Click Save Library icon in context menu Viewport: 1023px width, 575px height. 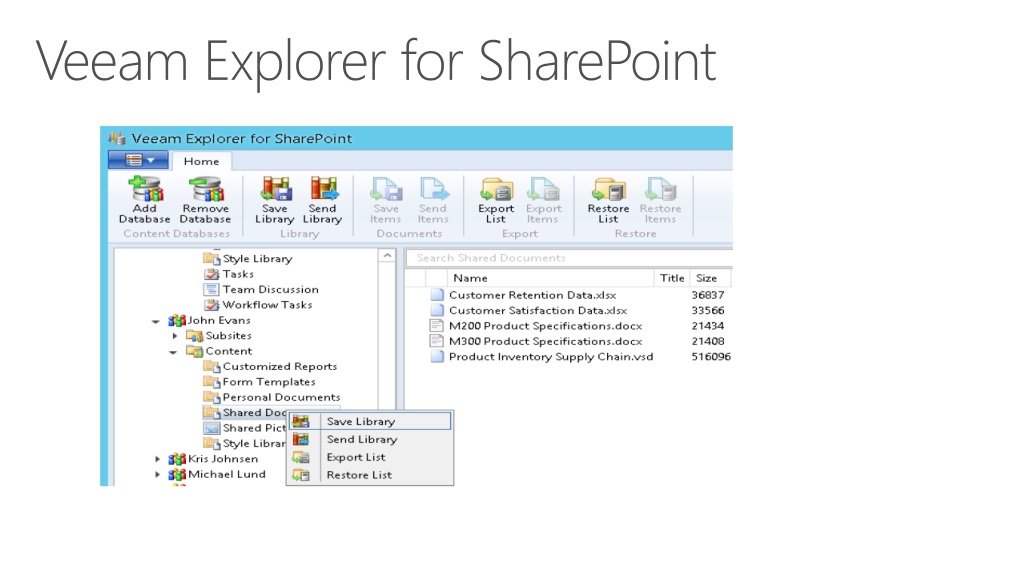click(x=301, y=422)
